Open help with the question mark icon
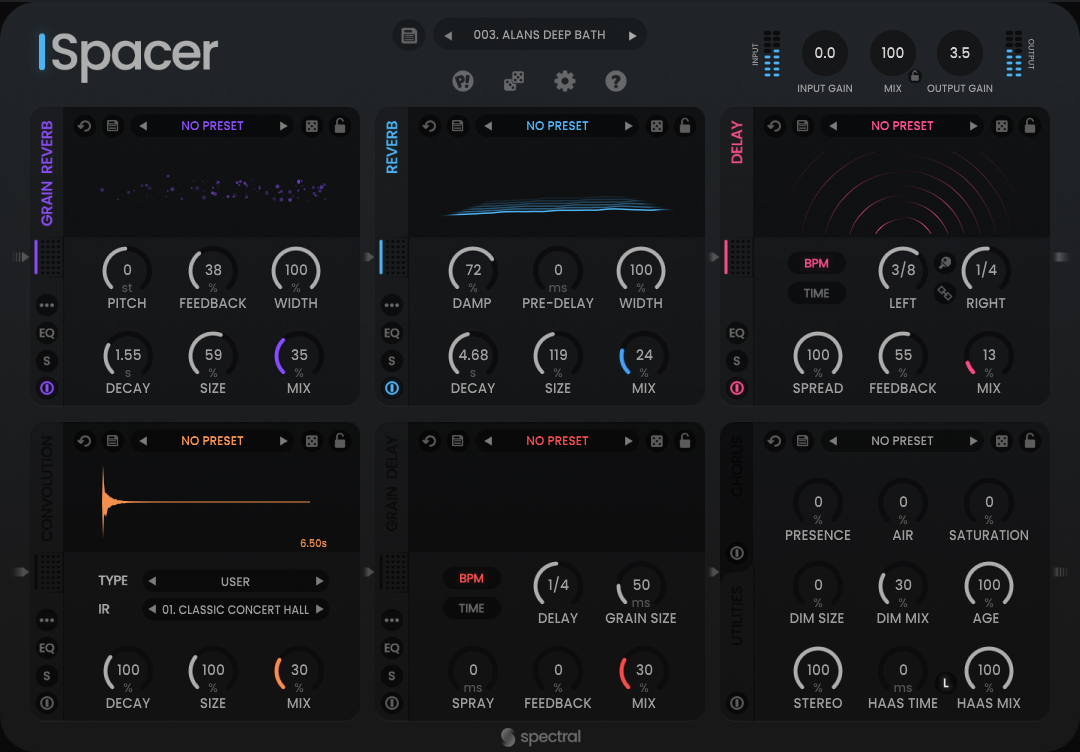 pos(616,81)
